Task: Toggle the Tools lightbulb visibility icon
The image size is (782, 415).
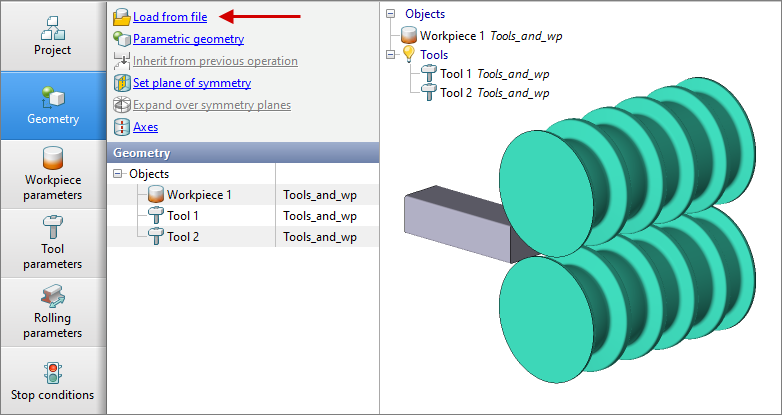Action: click(409, 55)
